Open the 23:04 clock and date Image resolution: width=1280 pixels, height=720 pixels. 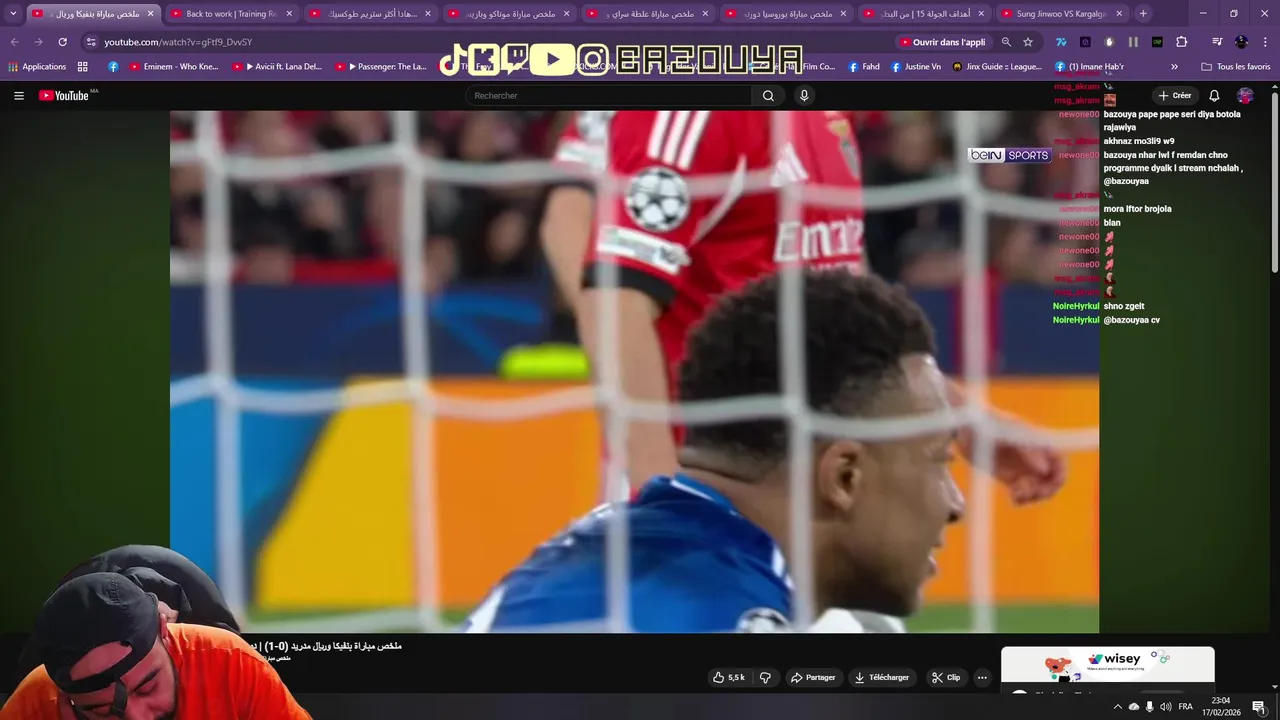[1221, 707]
